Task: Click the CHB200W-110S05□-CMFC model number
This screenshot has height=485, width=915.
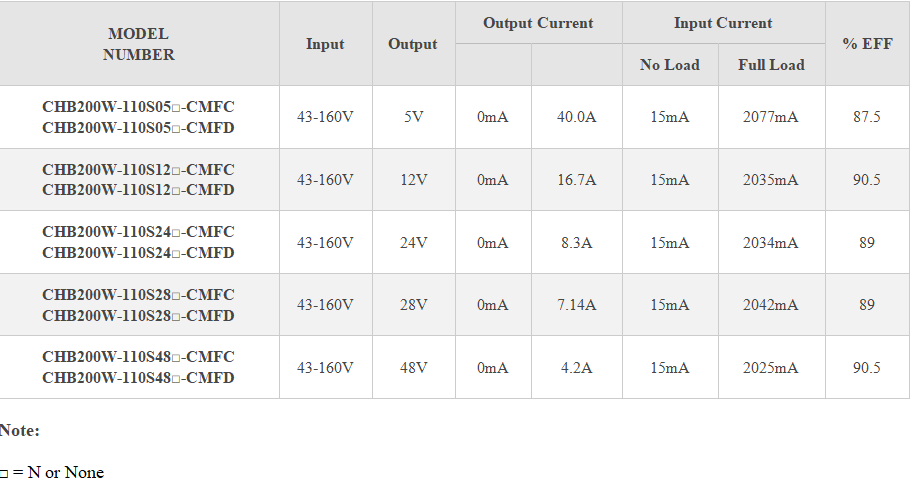Action: (x=138, y=106)
